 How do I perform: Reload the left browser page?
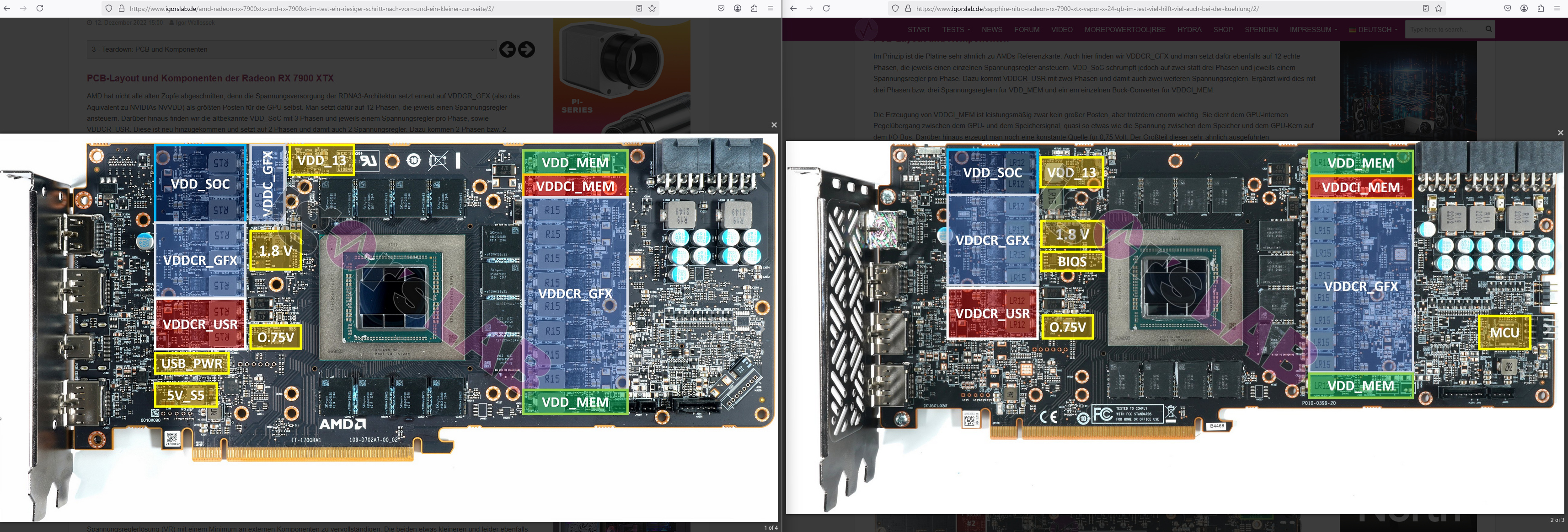(x=40, y=9)
